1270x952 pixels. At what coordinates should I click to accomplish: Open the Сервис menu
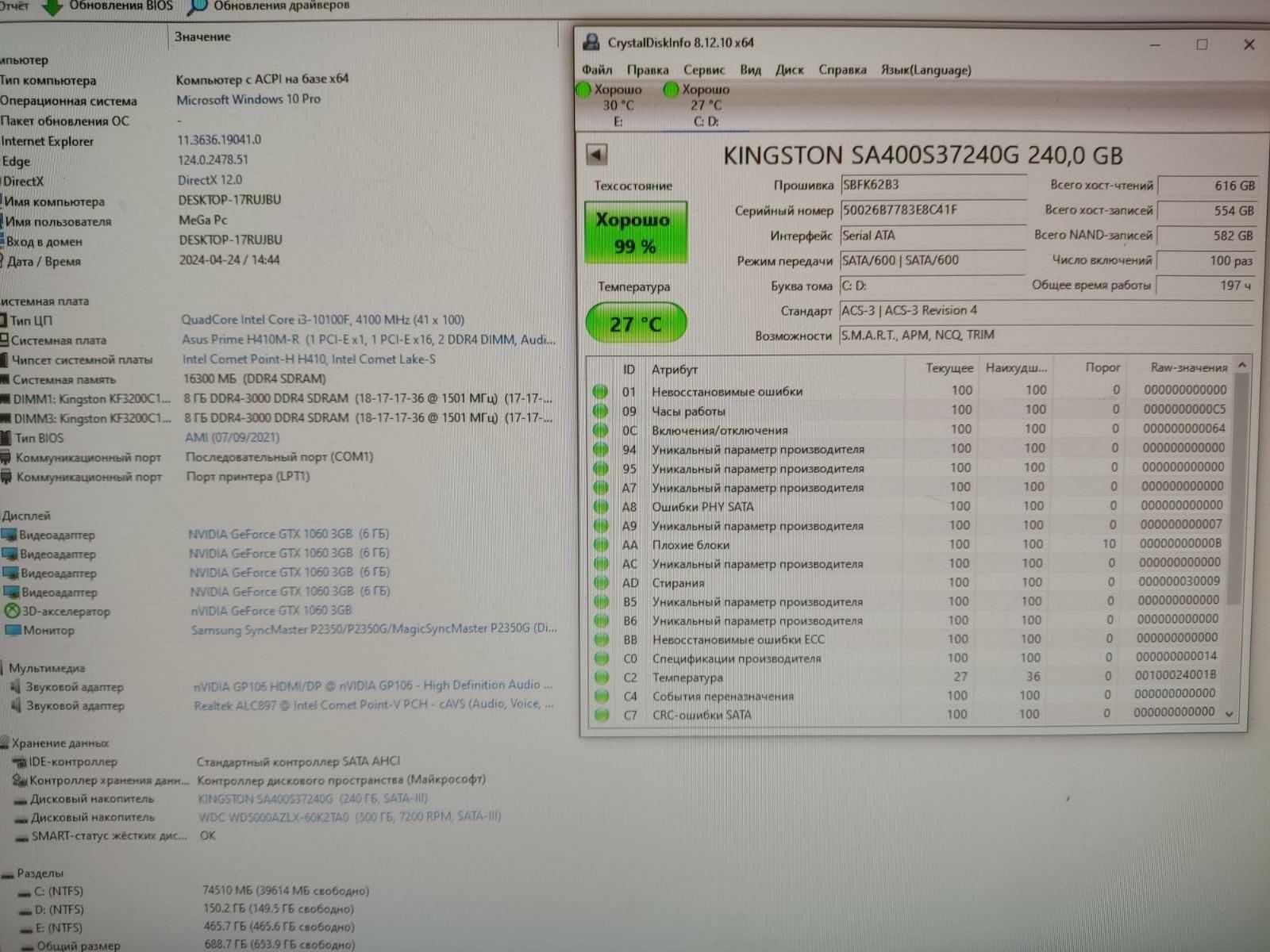[x=704, y=70]
